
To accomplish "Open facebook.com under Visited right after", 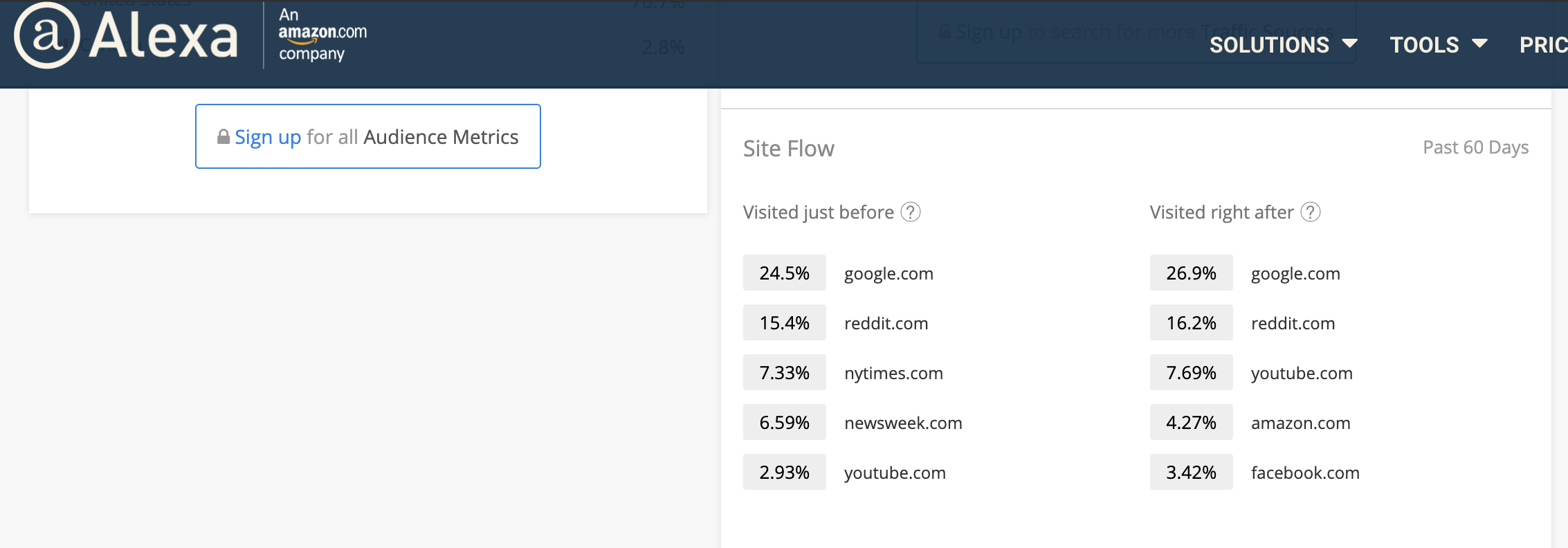I will (x=1305, y=473).
